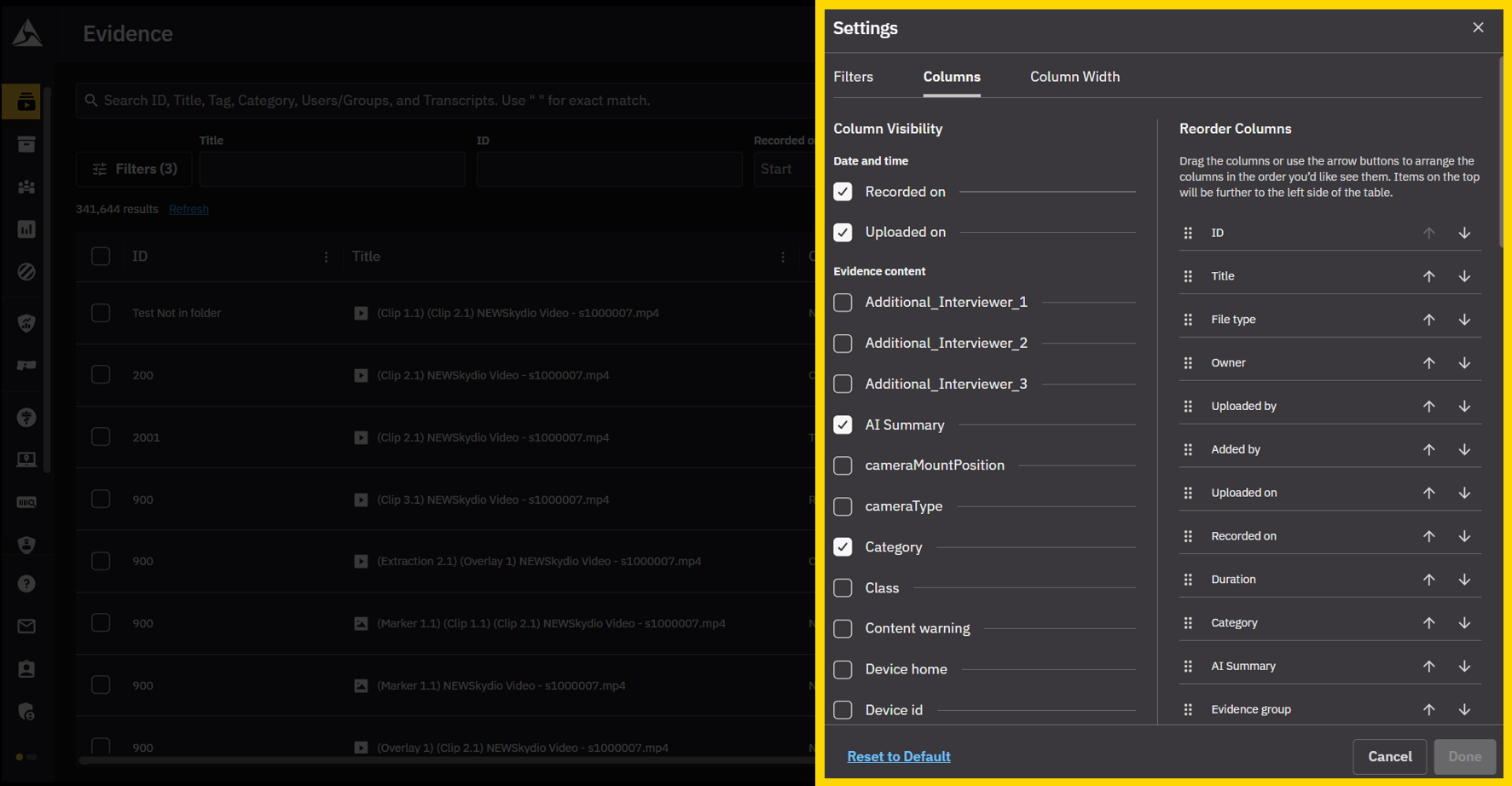
Task: Switch to the Column Width tab
Action: click(x=1075, y=77)
